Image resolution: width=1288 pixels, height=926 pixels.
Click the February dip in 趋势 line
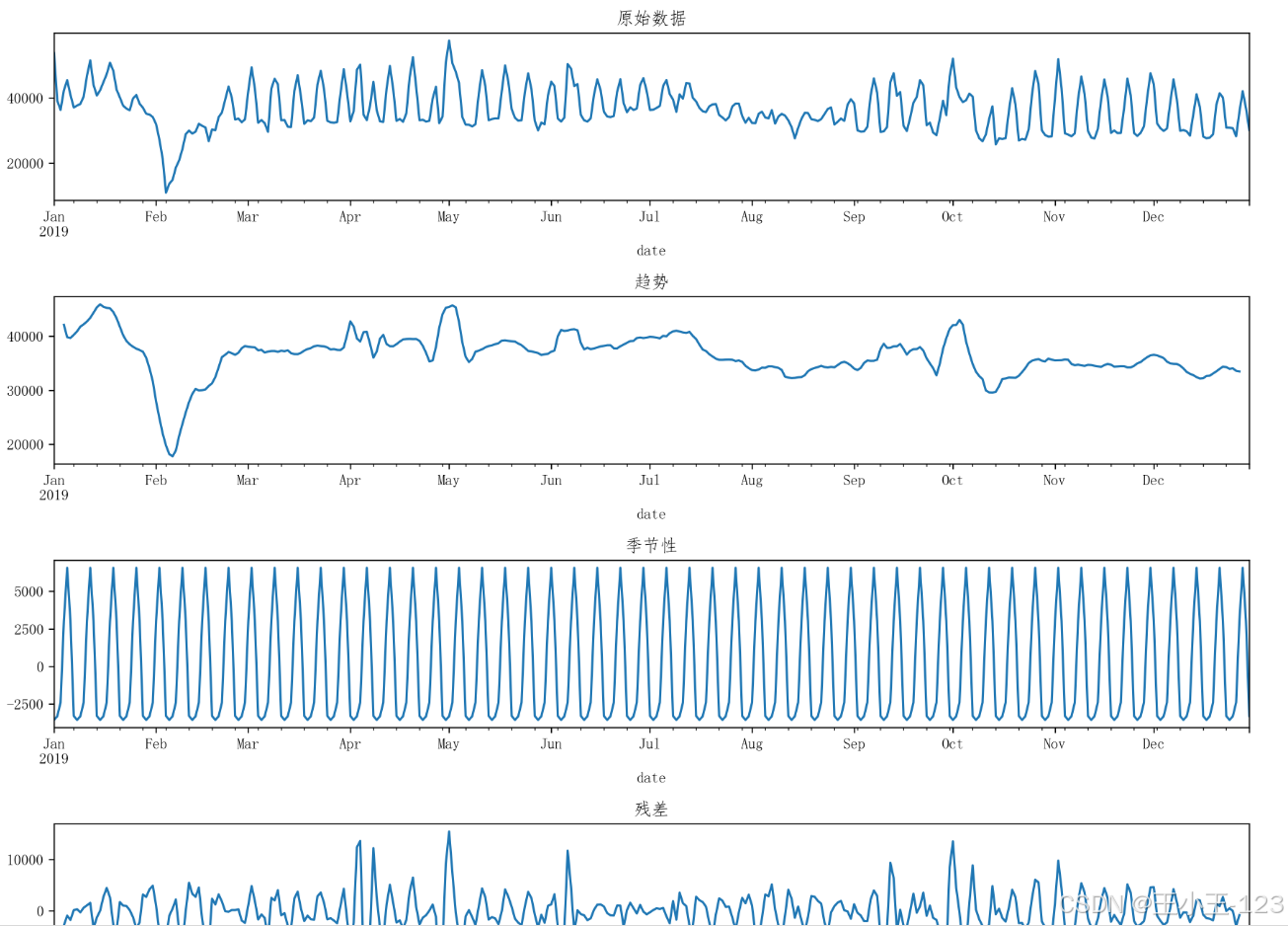pos(172,455)
